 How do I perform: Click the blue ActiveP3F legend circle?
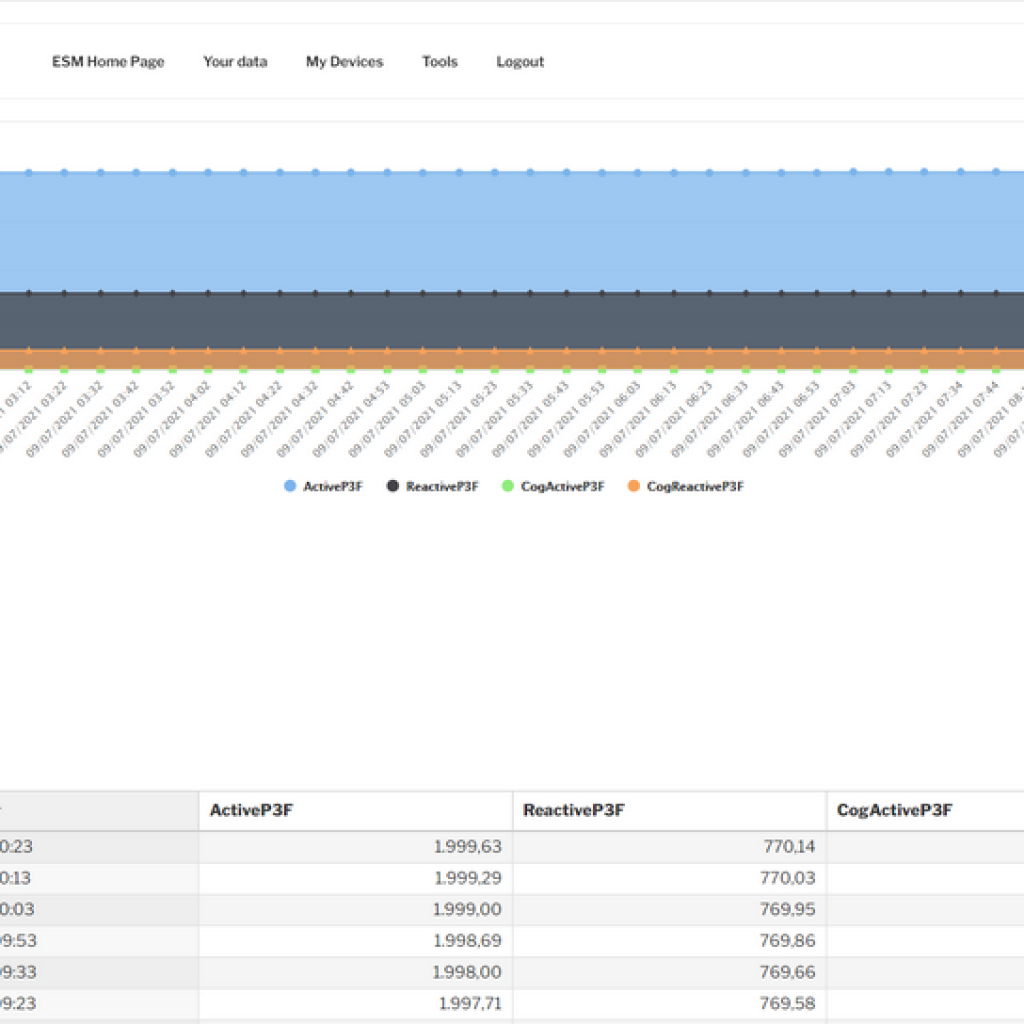coord(290,487)
